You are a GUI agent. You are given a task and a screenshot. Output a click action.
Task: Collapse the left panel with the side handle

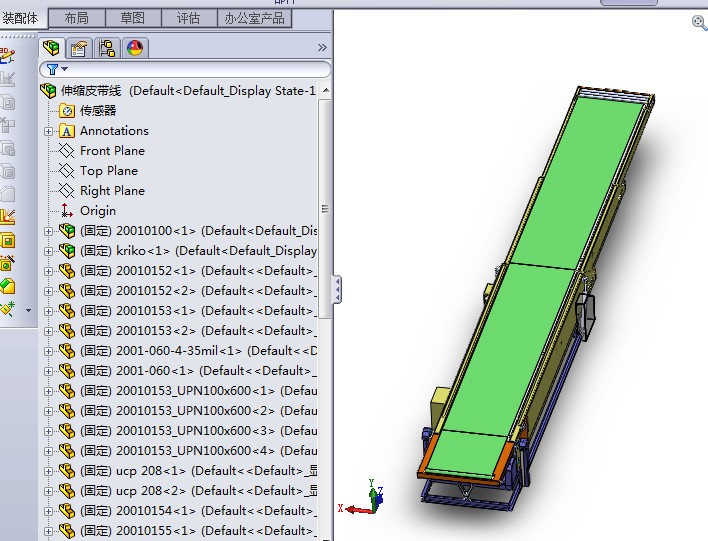[x=337, y=289]
